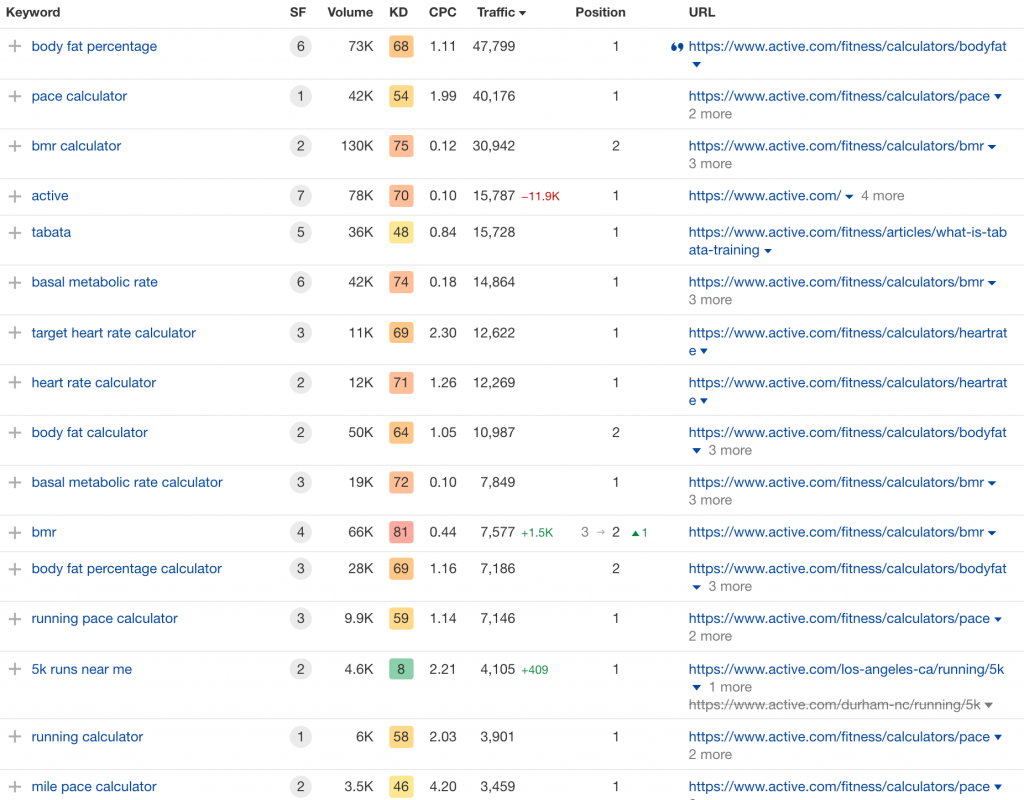Select the traffic value "47,799"
Screen dimensions: 1024x800
(x=494, y=46)
